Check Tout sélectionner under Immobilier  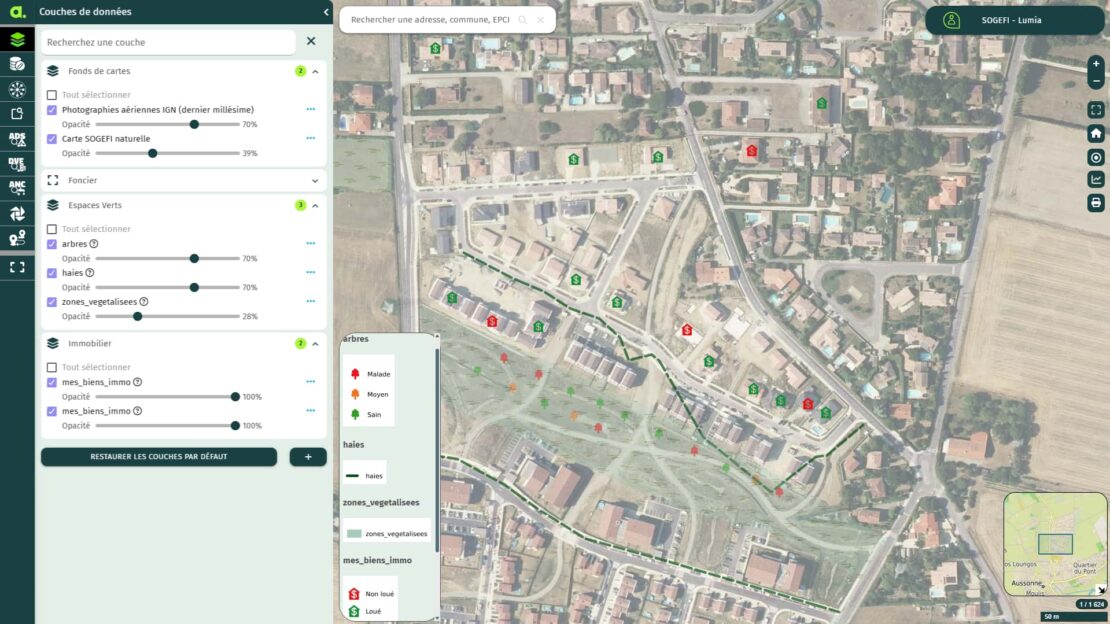[x=52, y=368]
